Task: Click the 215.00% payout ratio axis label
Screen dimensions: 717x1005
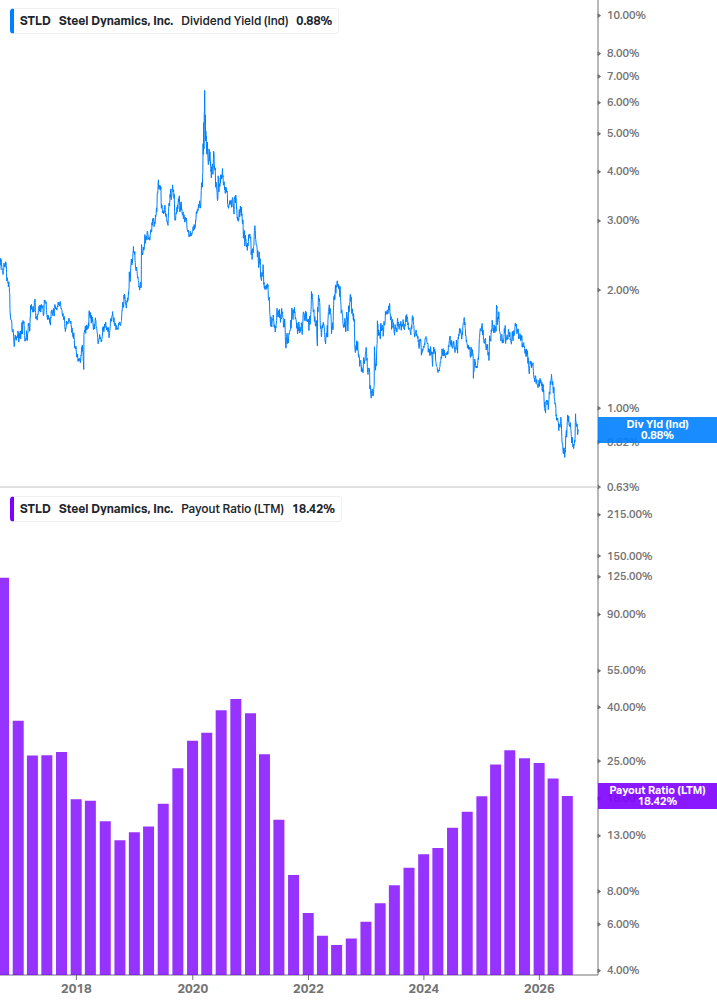Action: tap(629, 514)
